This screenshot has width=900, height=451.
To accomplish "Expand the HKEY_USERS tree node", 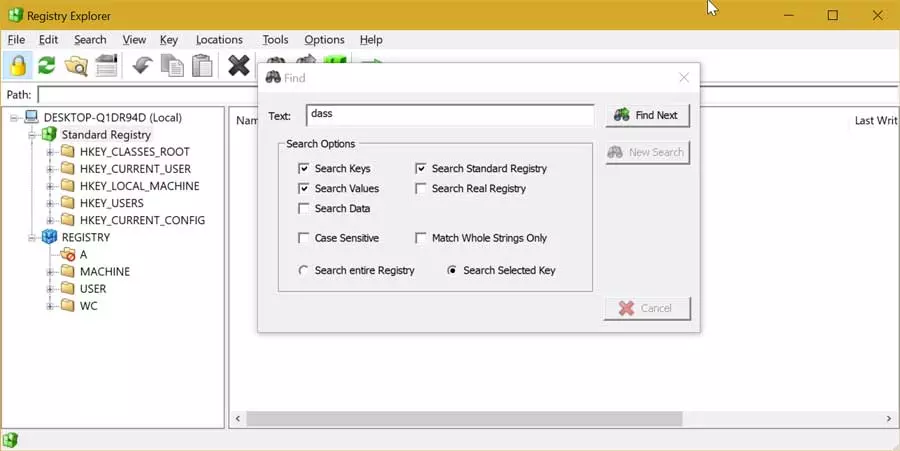I will [50, 203].
